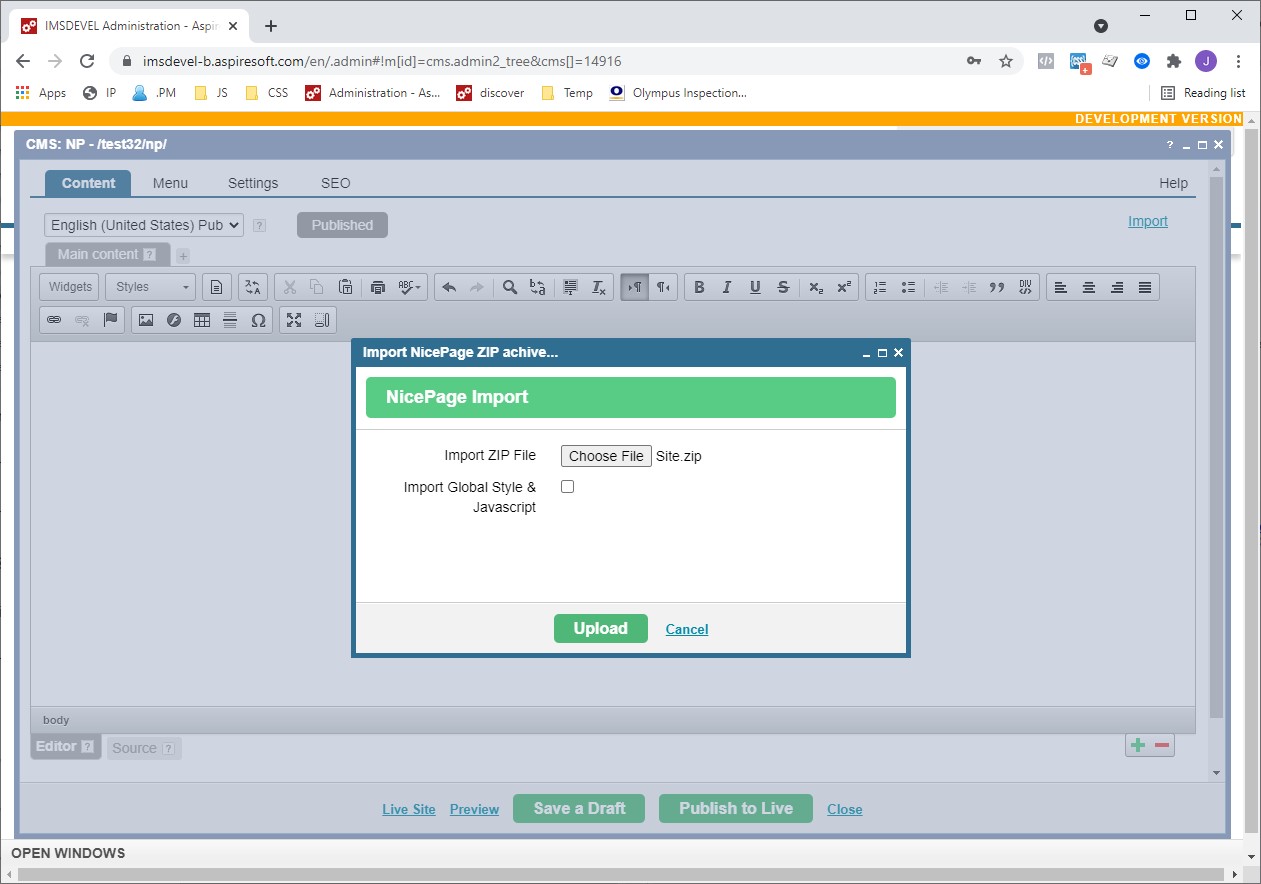Open the Widgets menu

click(x=70, y=288)
